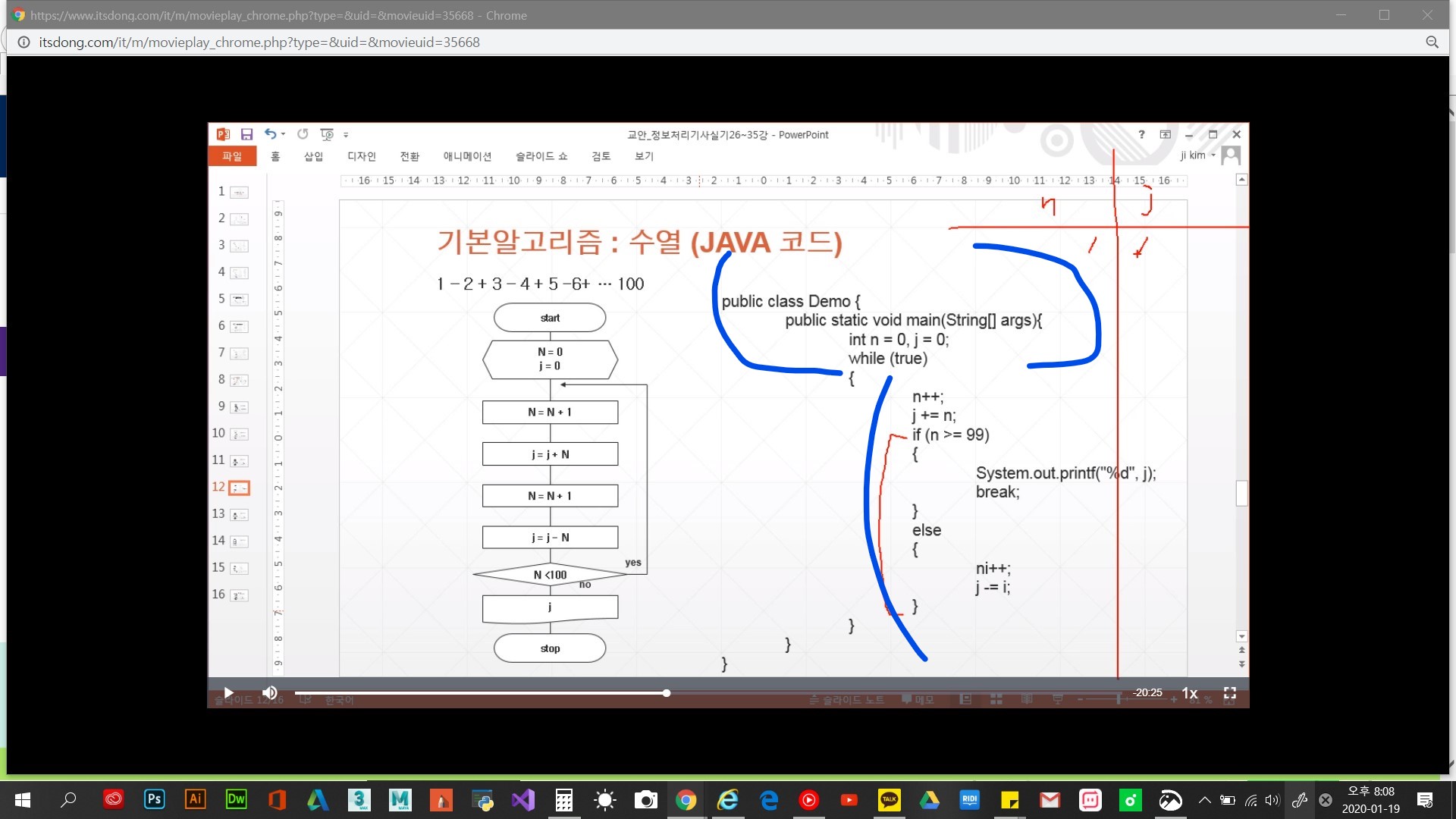Viewport: 1456px width, 819px height.
Task: Expand Customize Quick Access Toolbar arrow
Action: tap(346, 135)
